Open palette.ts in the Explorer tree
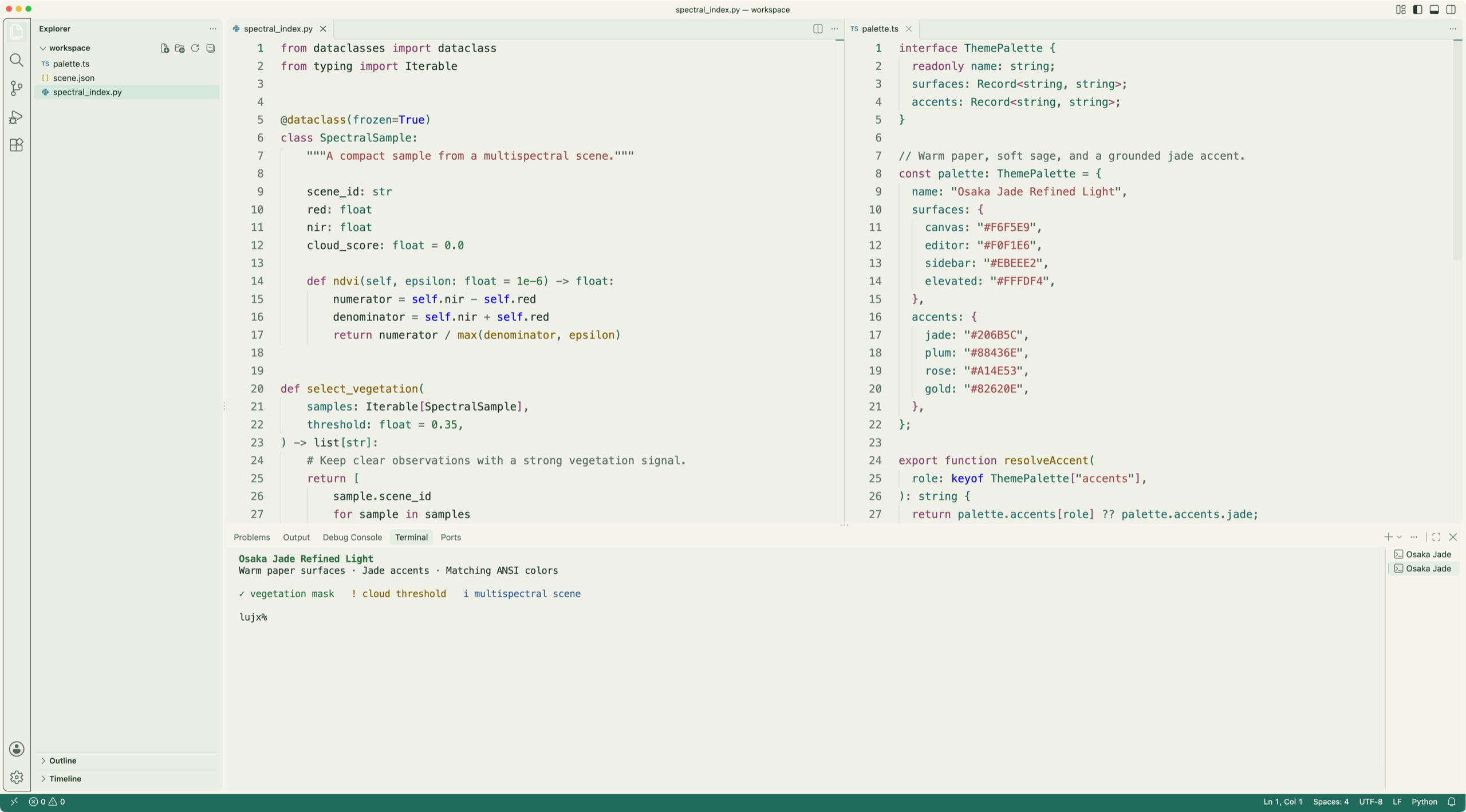This screenshot has width=1466, height=812. pyautogui.click(x=127, y=64)
